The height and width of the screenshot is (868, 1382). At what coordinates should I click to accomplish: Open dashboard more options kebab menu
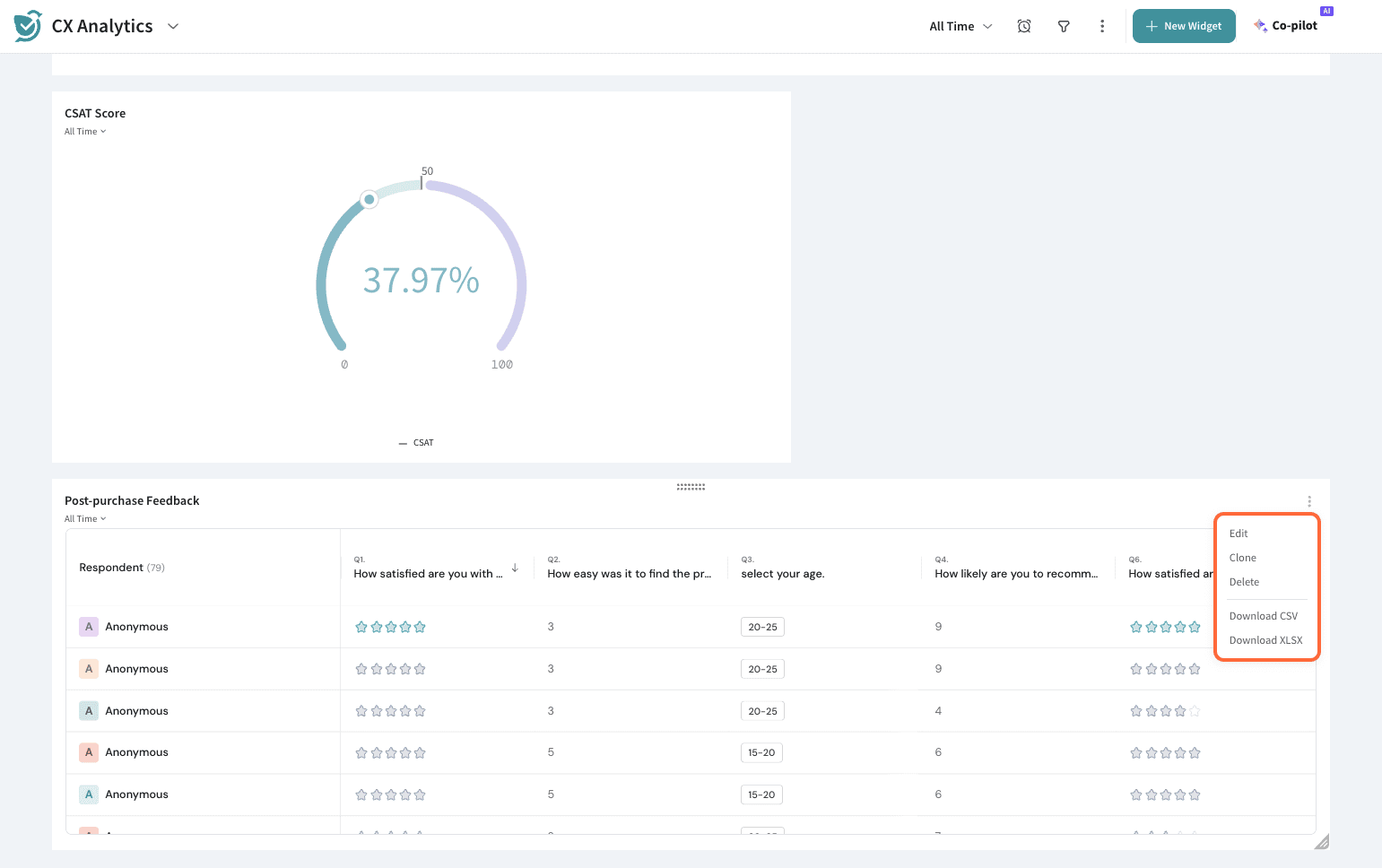tap(1102, 27)
